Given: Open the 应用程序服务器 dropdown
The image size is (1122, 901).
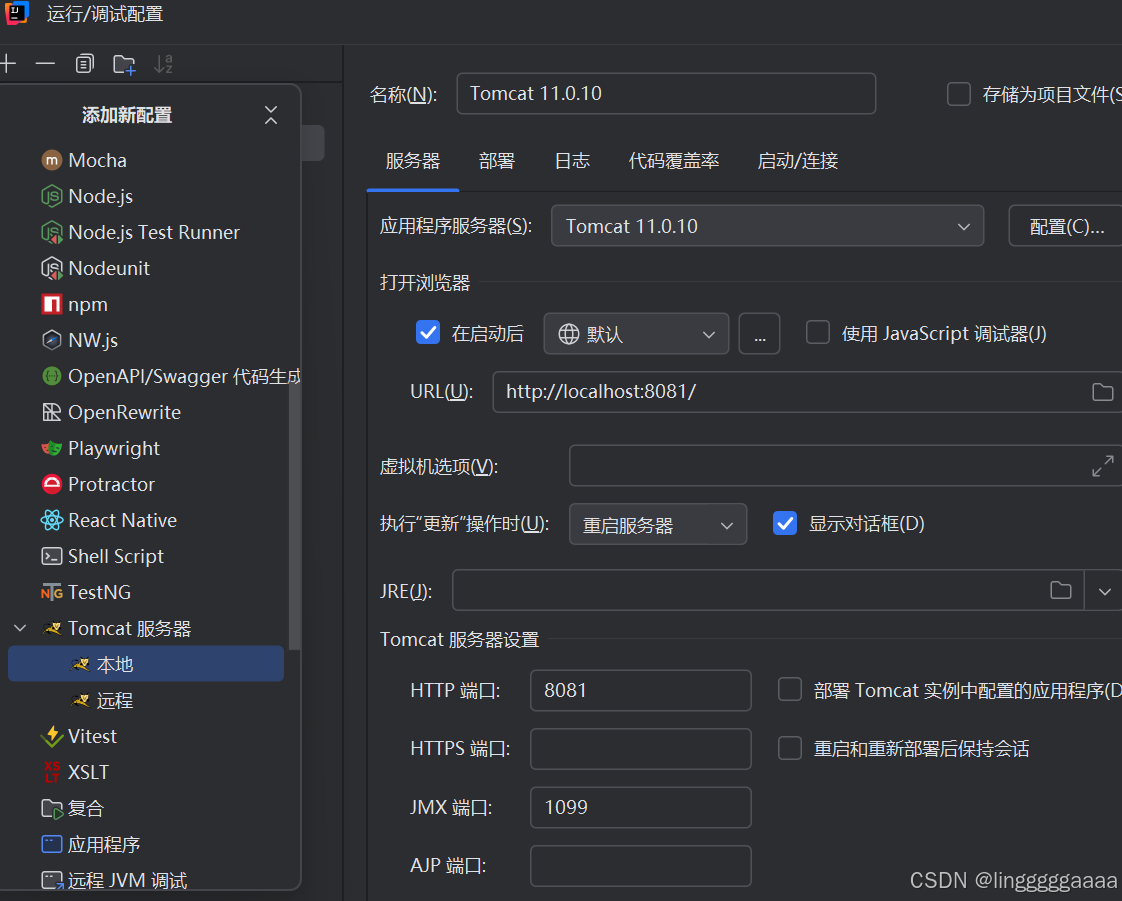Looking at the screenshot, I should (x=767, y=226).
